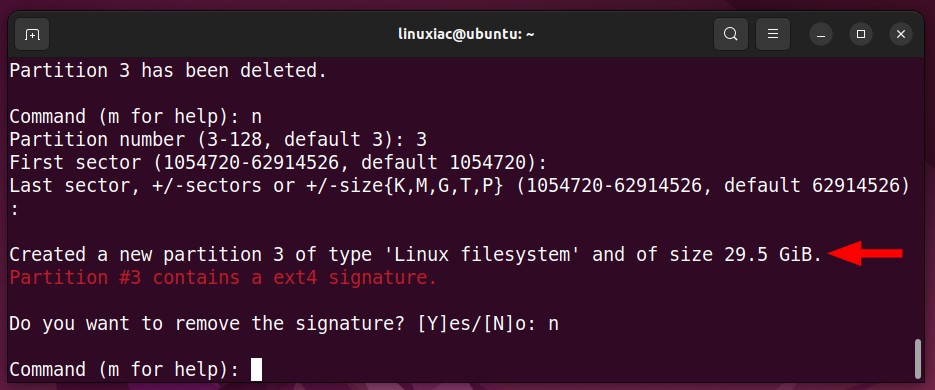Click the linuxiac@ubuntu window title
Viewport: 935px width, 390px height.
point(466,35)
